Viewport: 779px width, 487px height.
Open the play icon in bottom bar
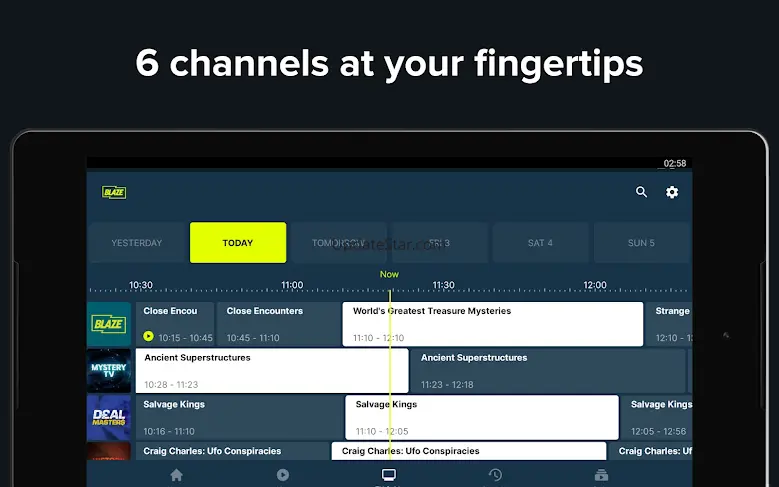pos(283,475)
